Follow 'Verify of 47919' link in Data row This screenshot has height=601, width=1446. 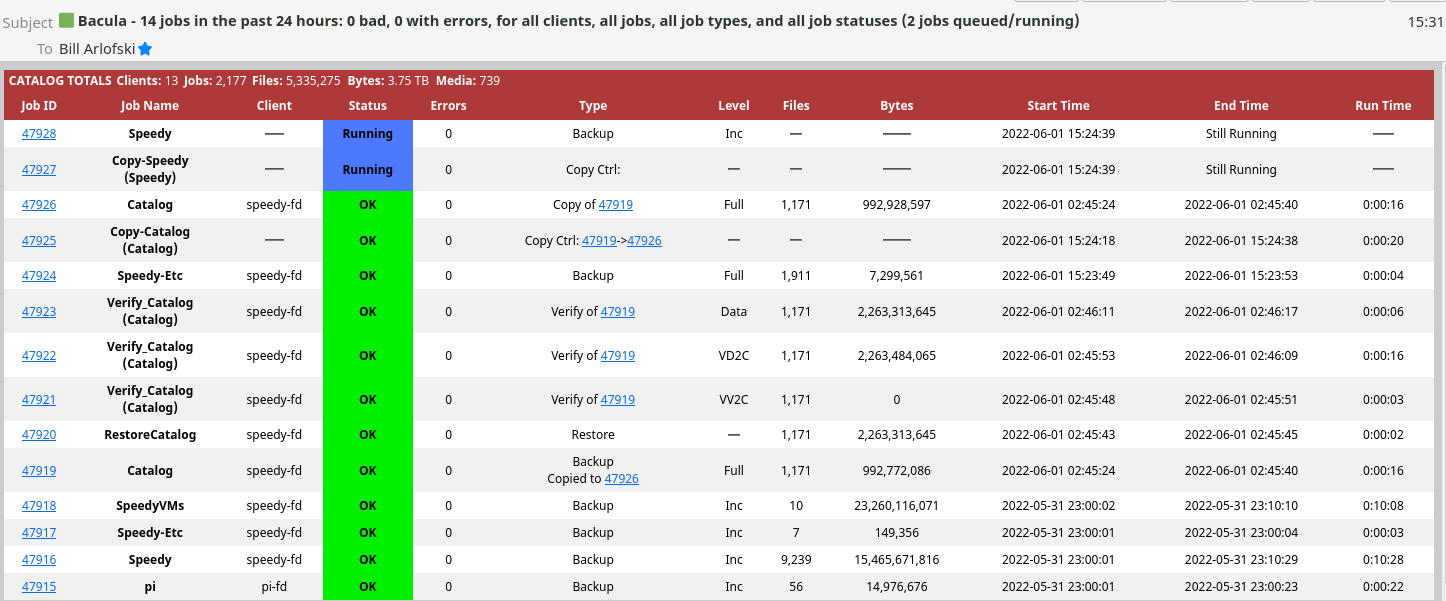point(618,312)
